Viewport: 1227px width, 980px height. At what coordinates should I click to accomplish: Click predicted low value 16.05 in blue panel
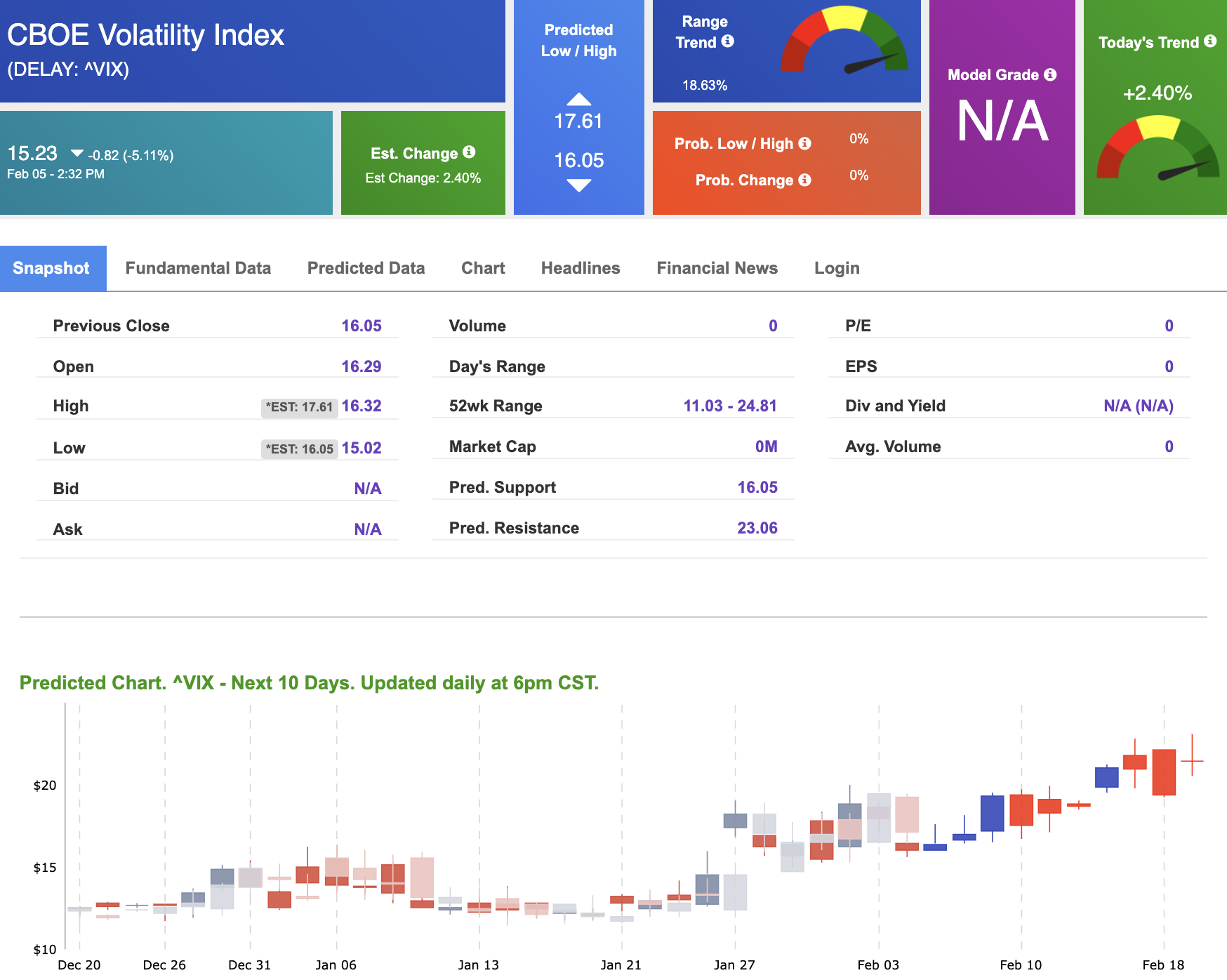coord(578,161)
